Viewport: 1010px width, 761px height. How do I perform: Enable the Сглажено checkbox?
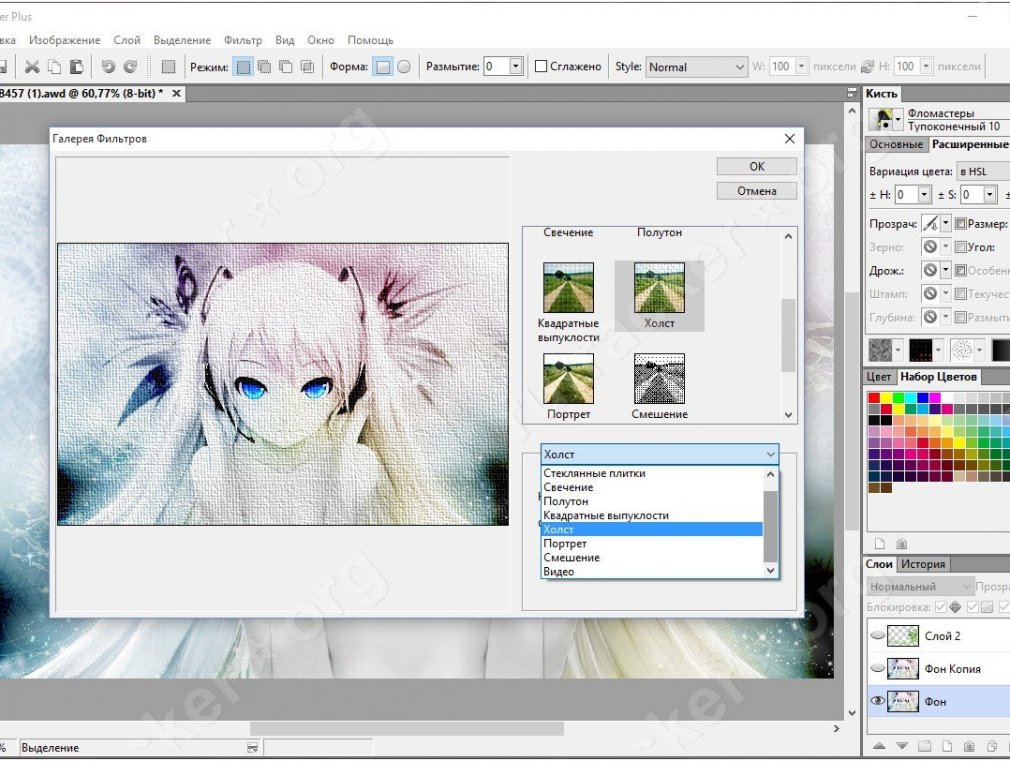[541, 66]
